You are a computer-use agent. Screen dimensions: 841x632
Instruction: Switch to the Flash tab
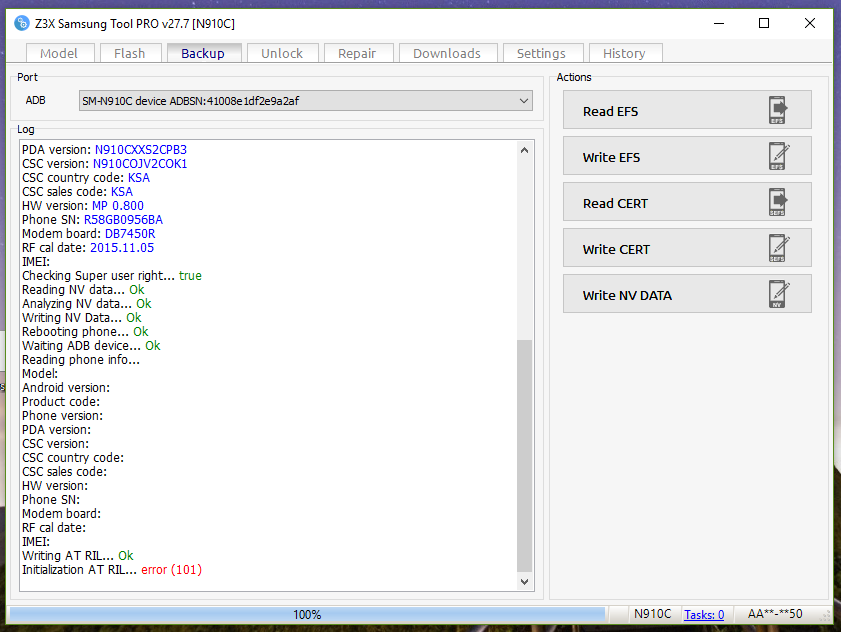click(130, 53)
